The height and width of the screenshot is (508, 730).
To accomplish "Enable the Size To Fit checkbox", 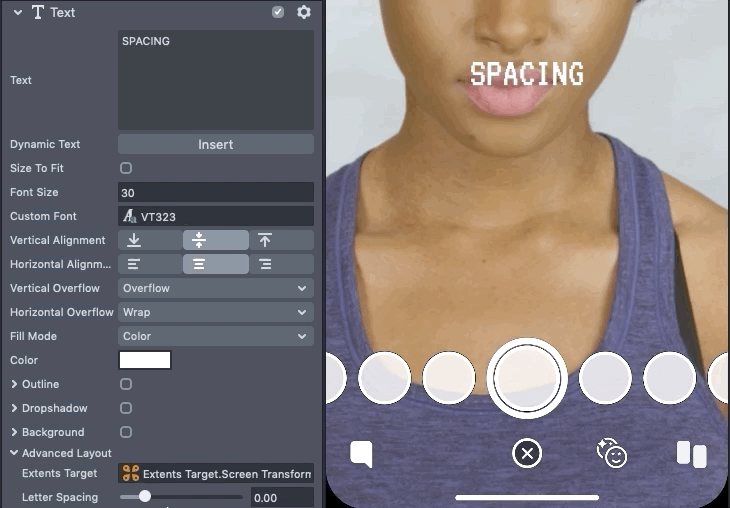I will click(126, 168).
